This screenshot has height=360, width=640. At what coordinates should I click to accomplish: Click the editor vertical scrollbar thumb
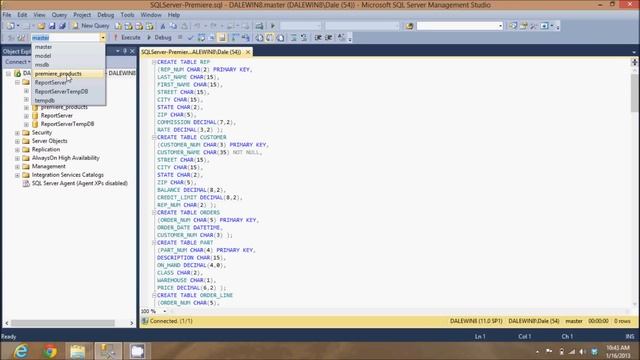coord(634,93)
